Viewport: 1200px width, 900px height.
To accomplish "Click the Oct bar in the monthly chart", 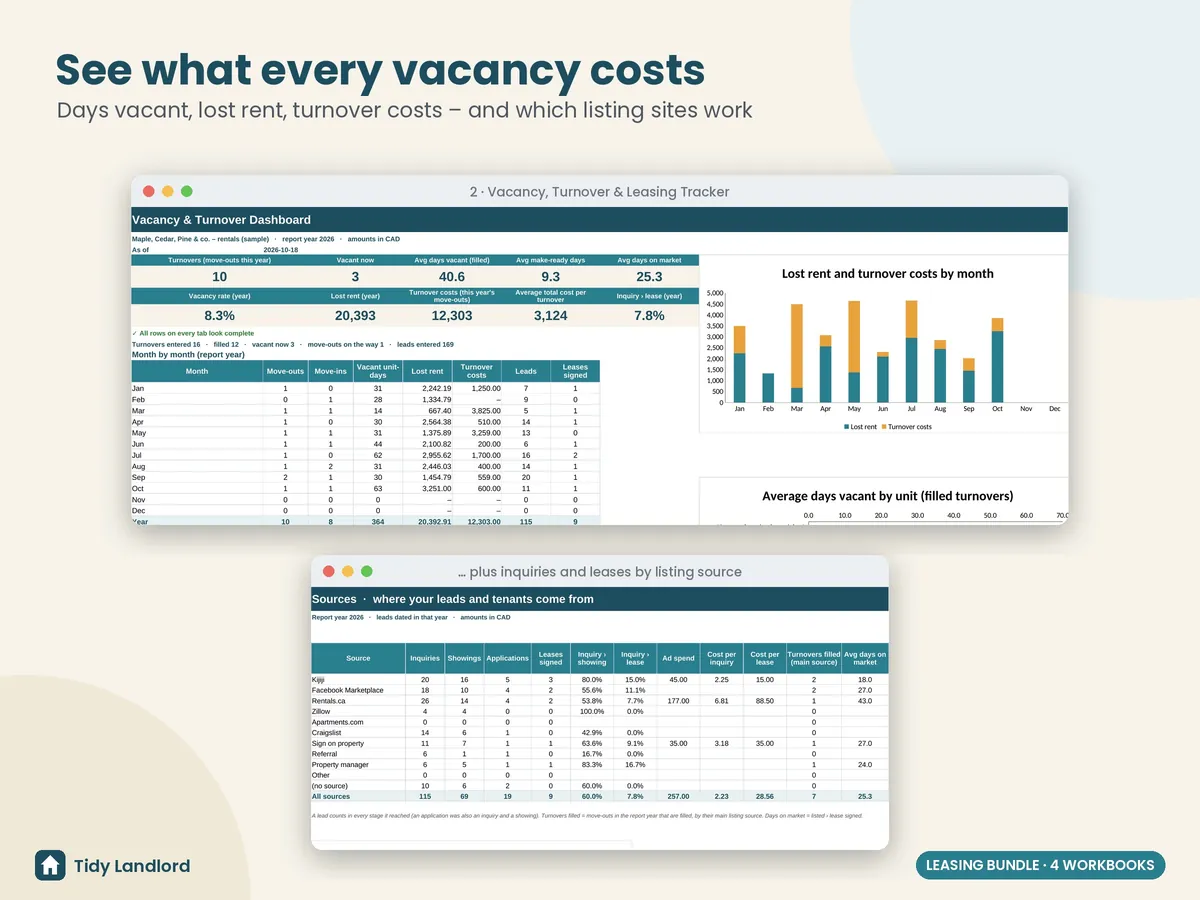I will click(x=997, y=360).
